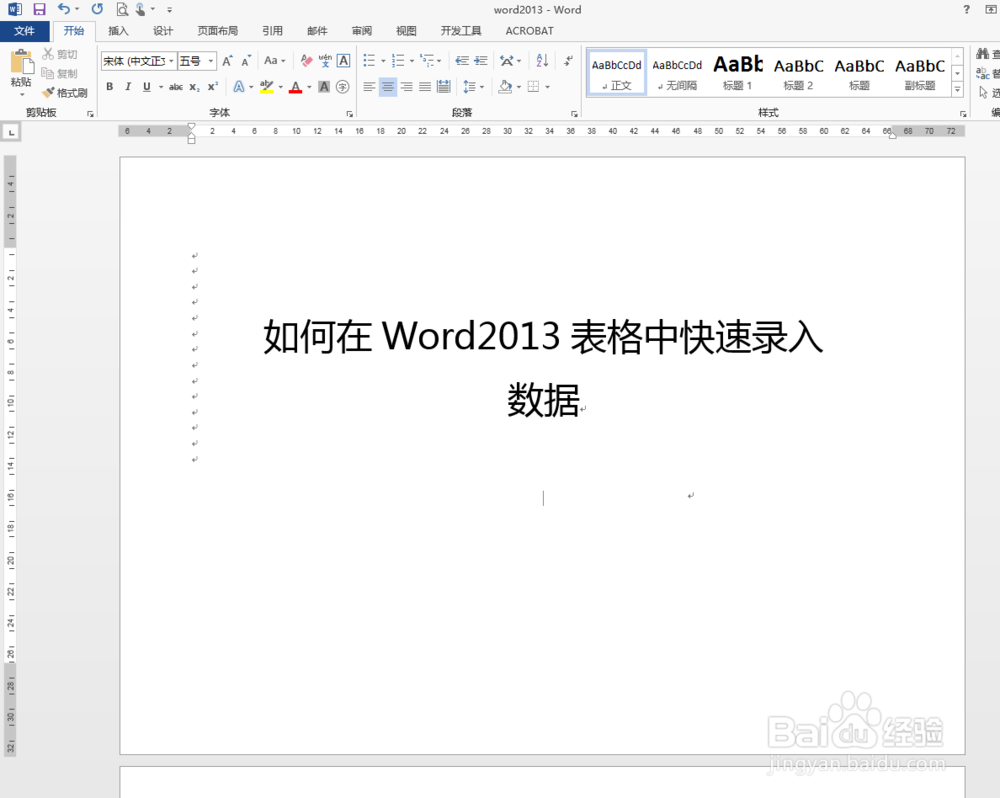
Task: Decrease paragraph indent
Action: (462, 61)
